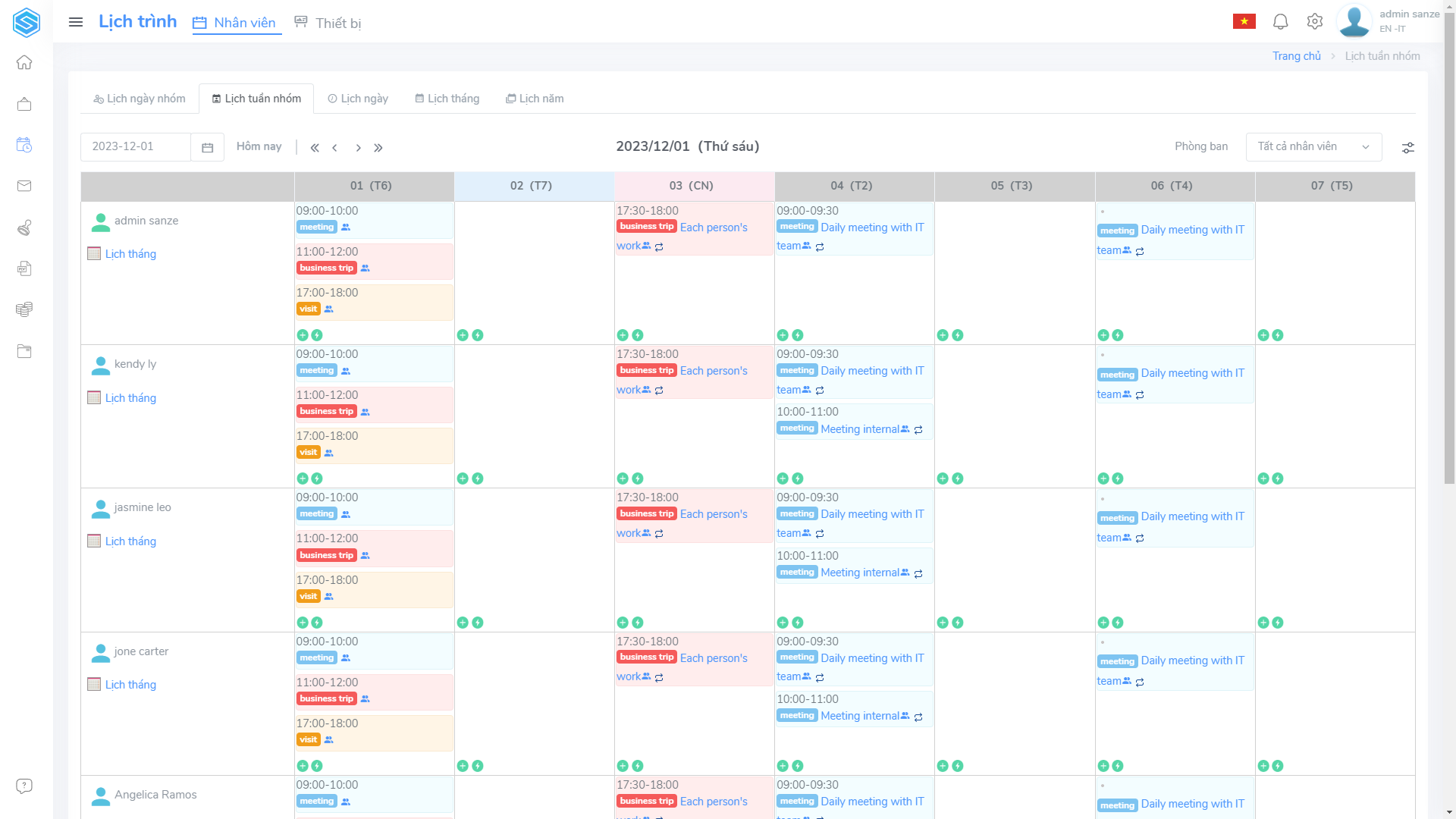The width and height of the screenshot is (1456, 819).
Task: Add event for kendy ly on 07 (T5)
Action: coord(1263,479)
